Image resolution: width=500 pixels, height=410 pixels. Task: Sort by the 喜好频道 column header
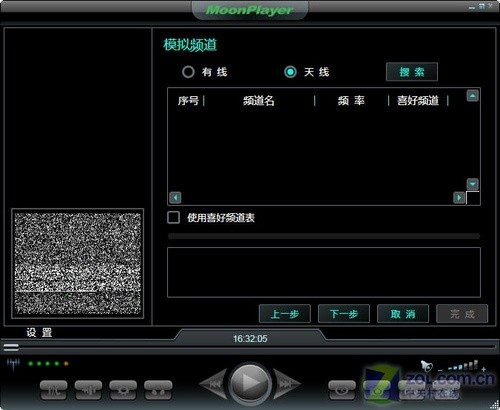pos(418,100)
